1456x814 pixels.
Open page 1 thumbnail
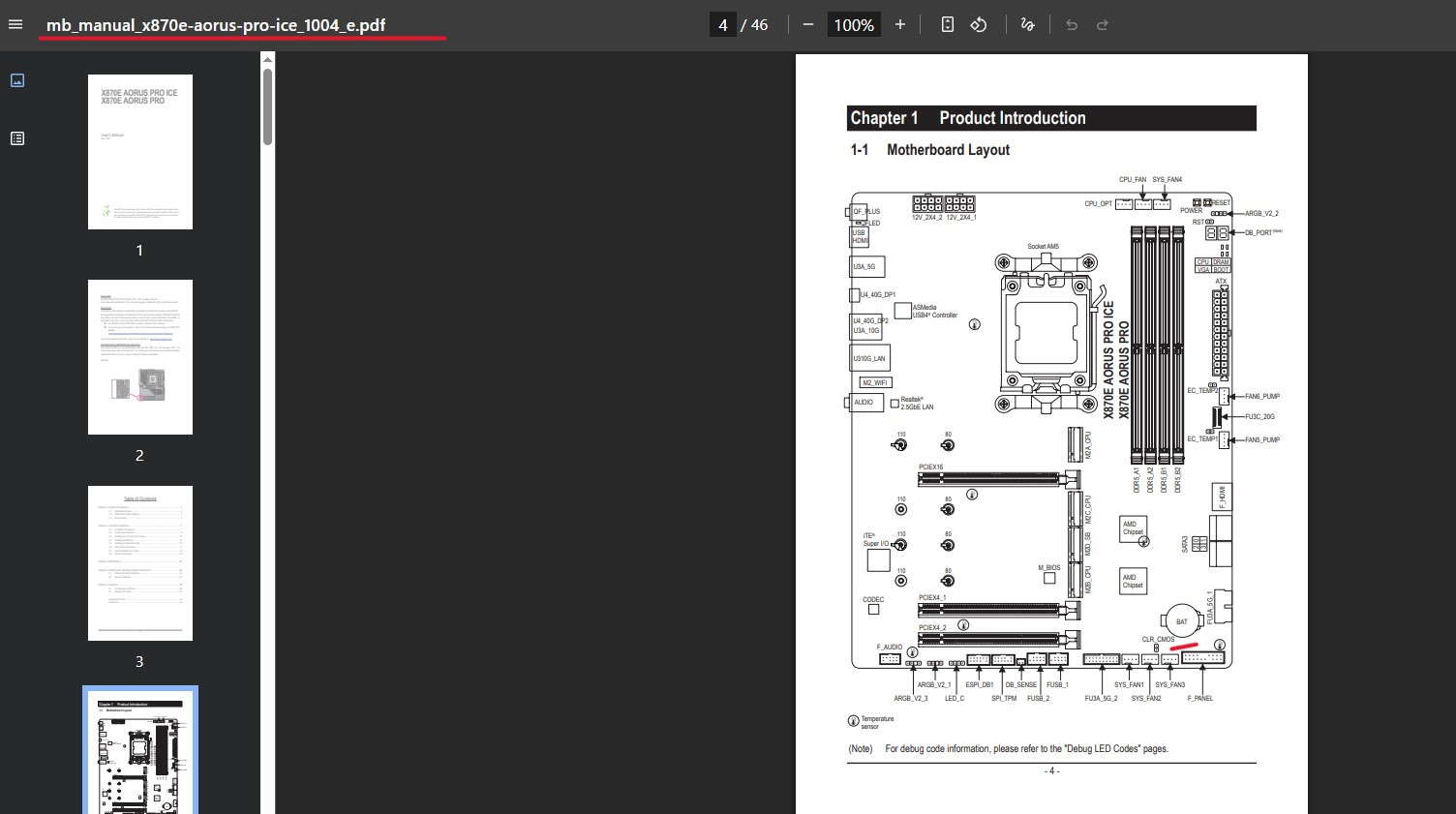coord(140,152)
